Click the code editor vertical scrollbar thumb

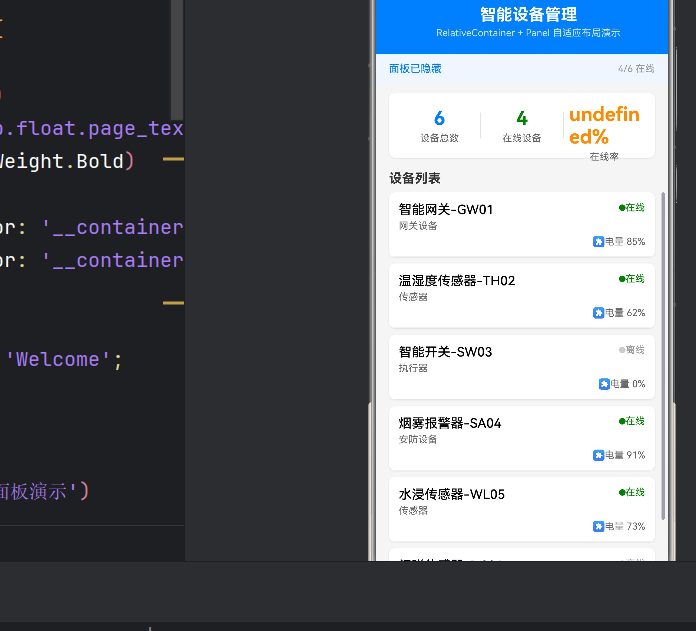(177, 59)
